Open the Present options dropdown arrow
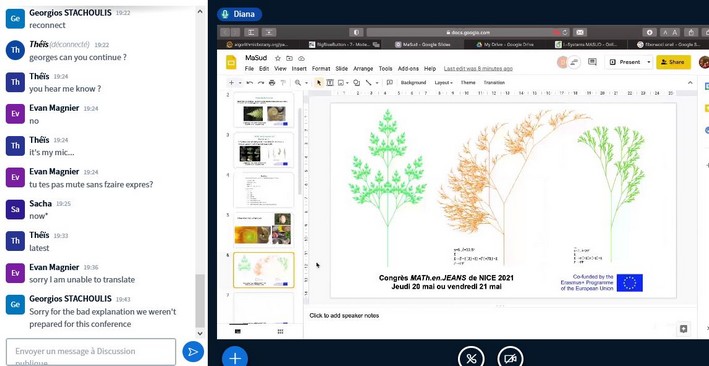709x366 pixels. 649,62
